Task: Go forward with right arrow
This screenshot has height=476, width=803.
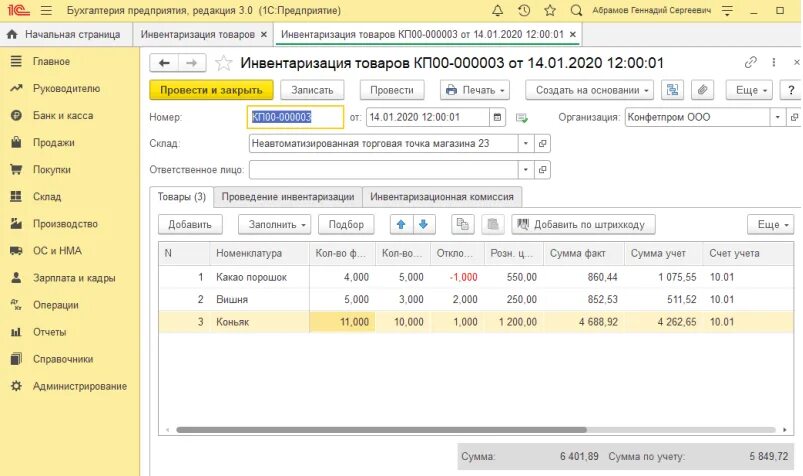Action: tap(192, 63)
